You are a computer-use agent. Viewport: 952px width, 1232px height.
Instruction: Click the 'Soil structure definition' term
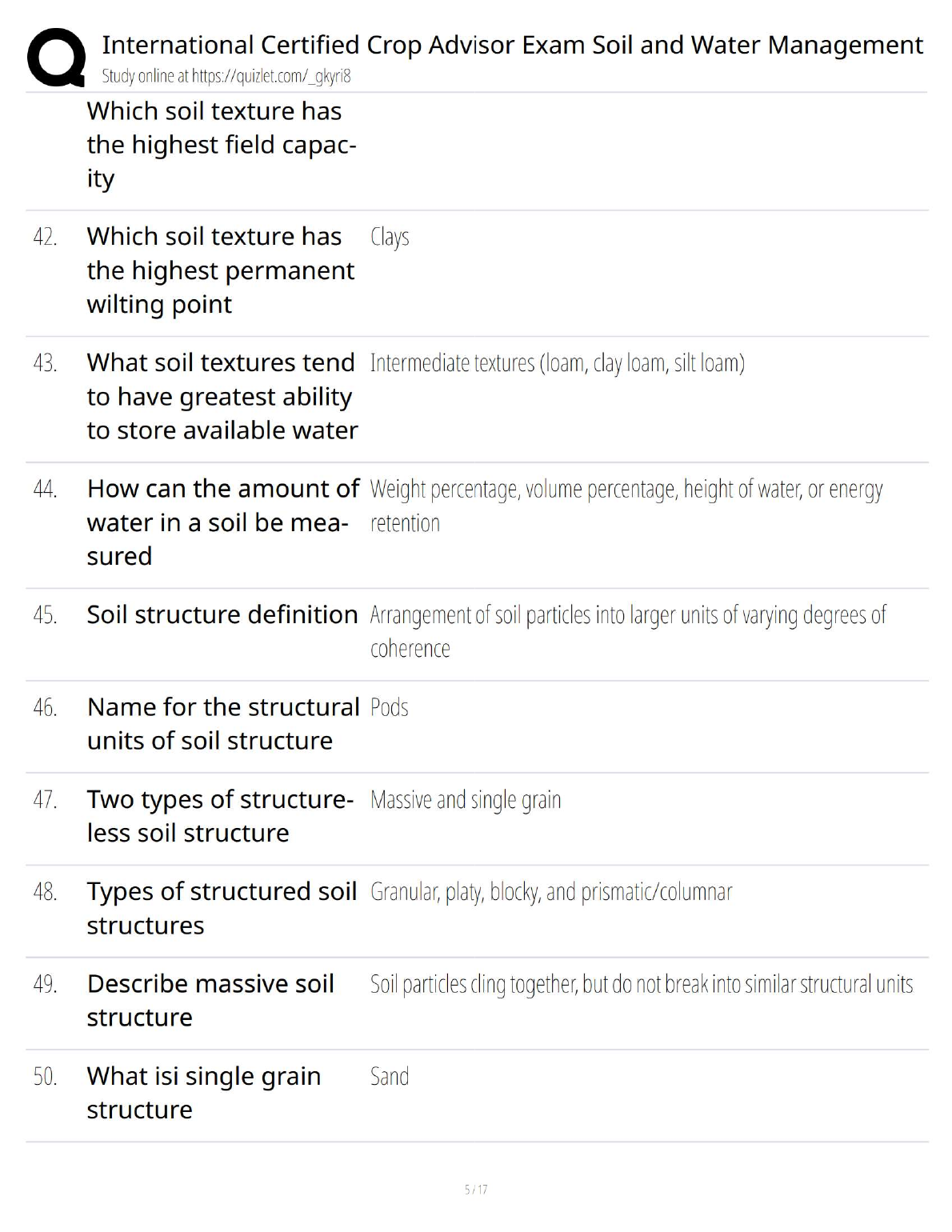(x=222, y=615)
